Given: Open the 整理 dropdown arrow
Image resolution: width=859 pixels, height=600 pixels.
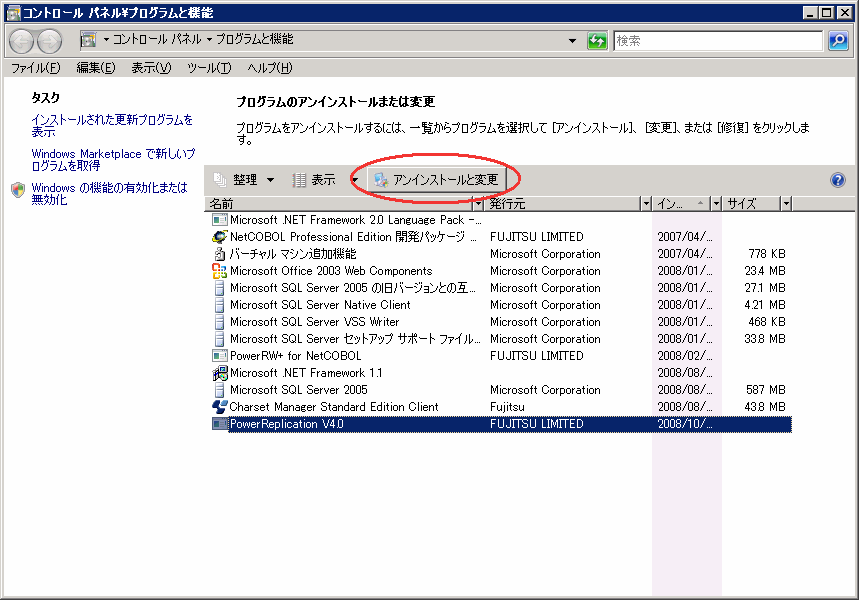Looking at the screenshot, I should [x=270, y=180].
